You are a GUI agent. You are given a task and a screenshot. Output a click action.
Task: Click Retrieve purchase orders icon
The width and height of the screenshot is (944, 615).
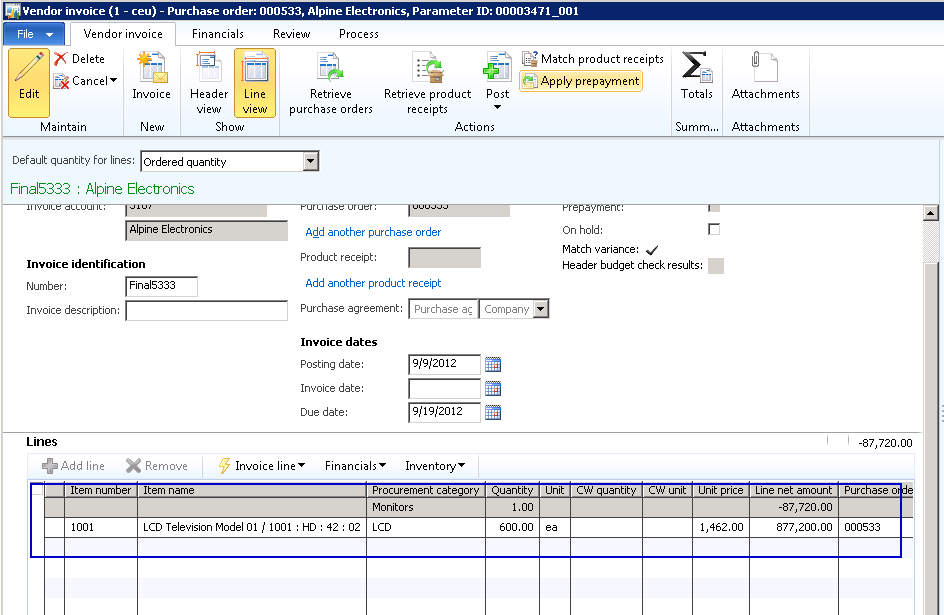[330, 69]
